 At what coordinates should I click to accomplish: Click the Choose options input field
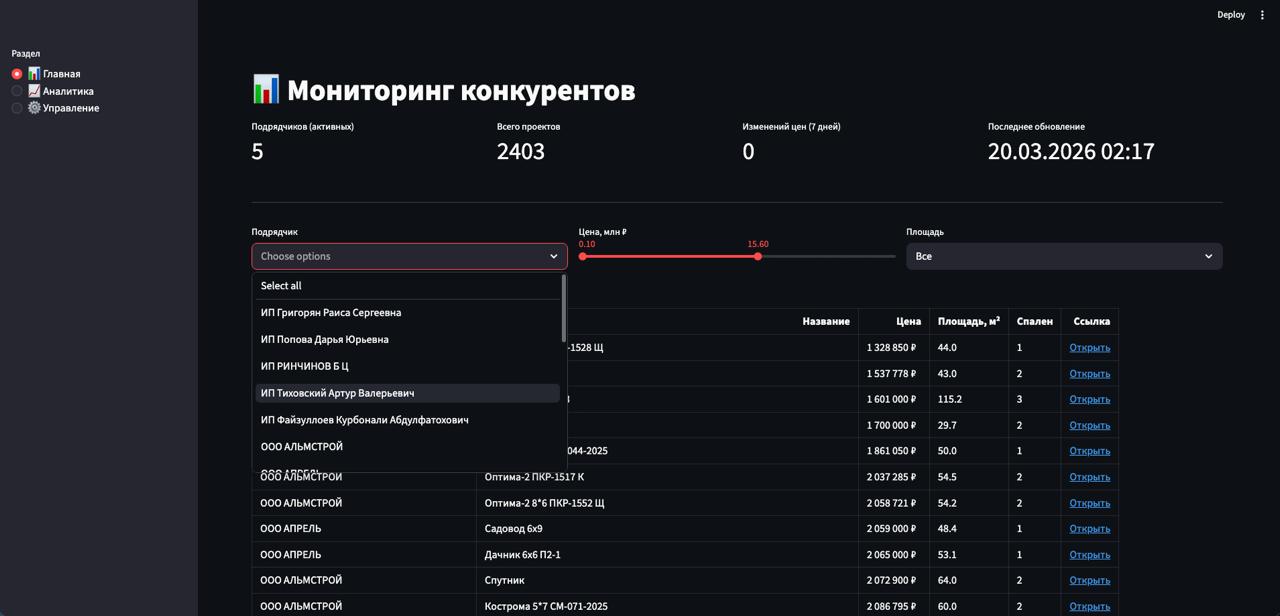click(400, 256)
